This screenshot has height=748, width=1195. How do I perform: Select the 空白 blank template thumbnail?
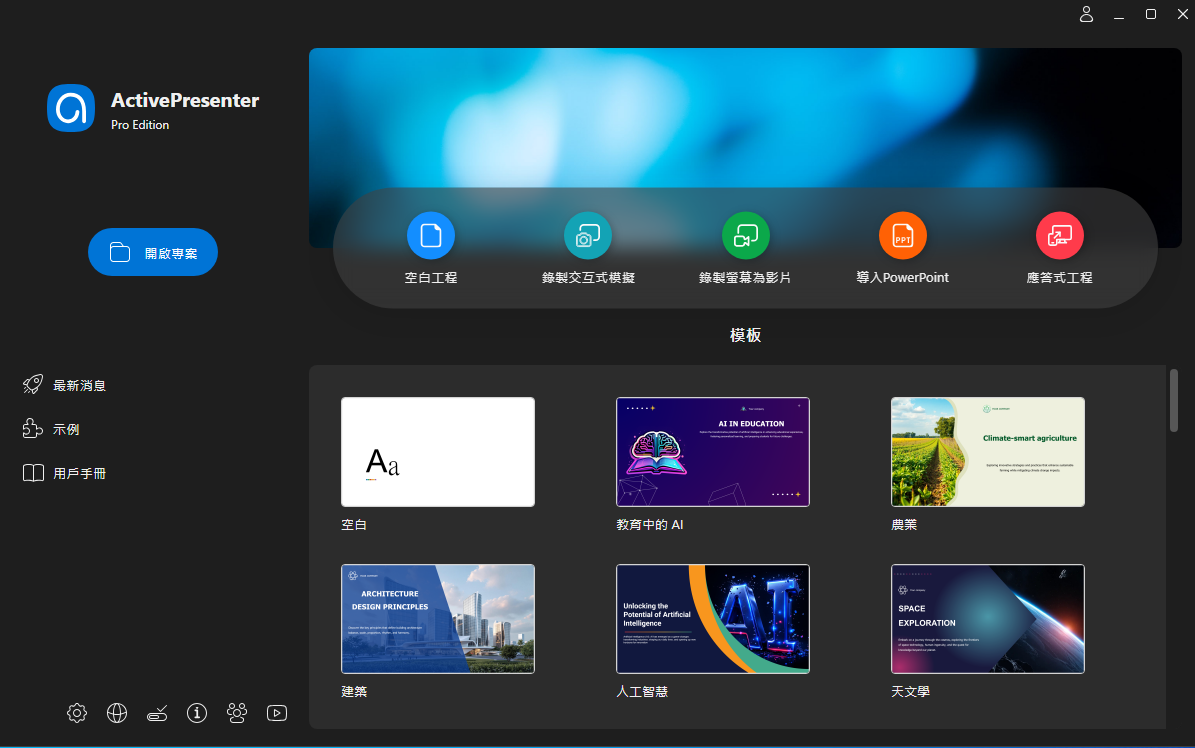(437, 451)
